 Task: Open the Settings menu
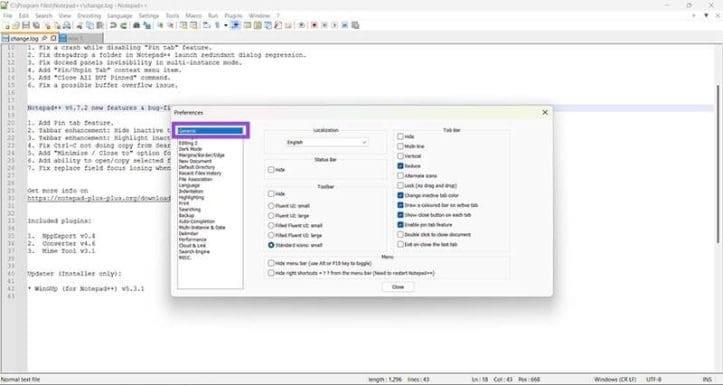pos(148,16)
